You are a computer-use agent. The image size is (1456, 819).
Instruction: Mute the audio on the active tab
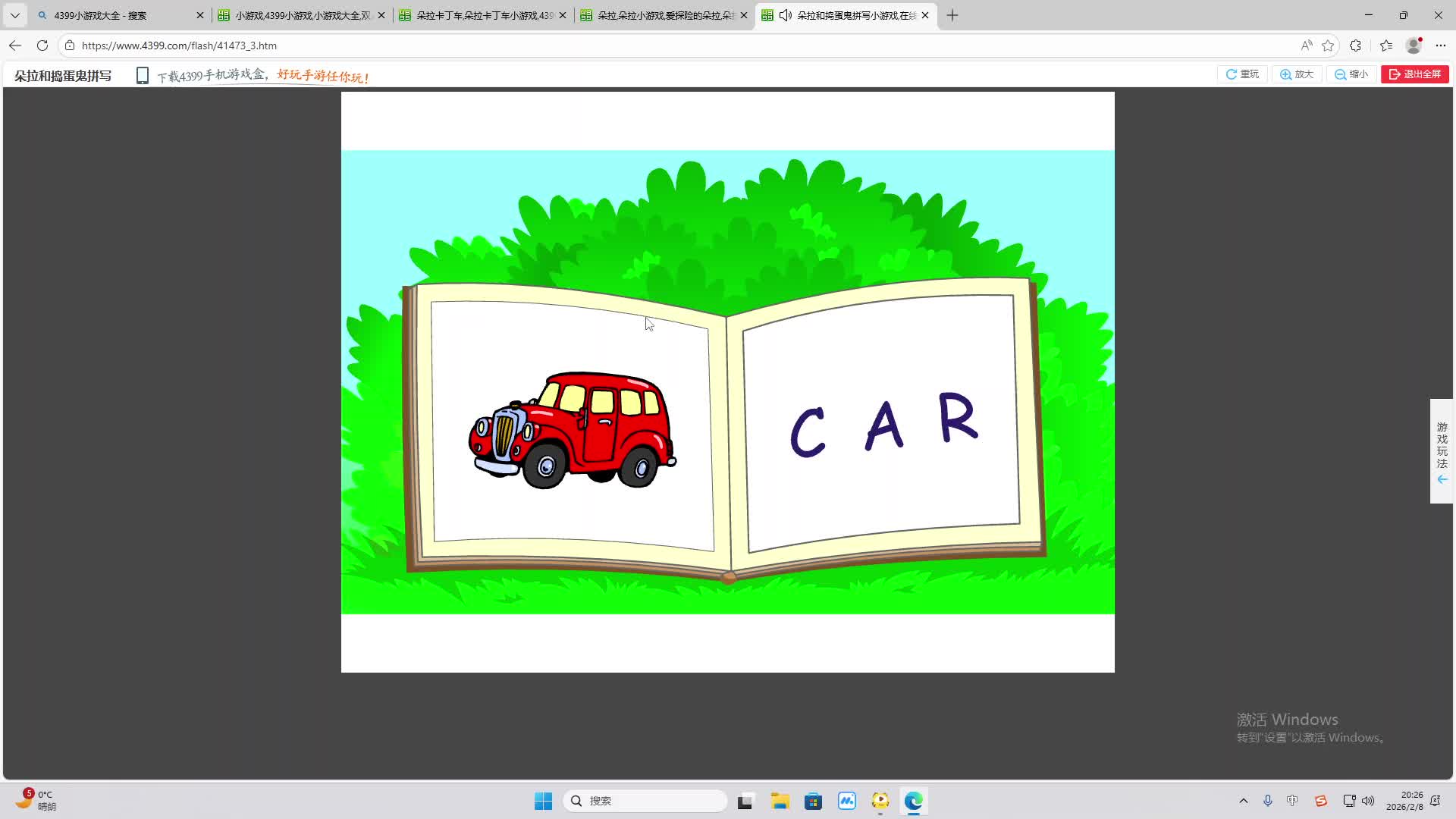coord(786,15)
